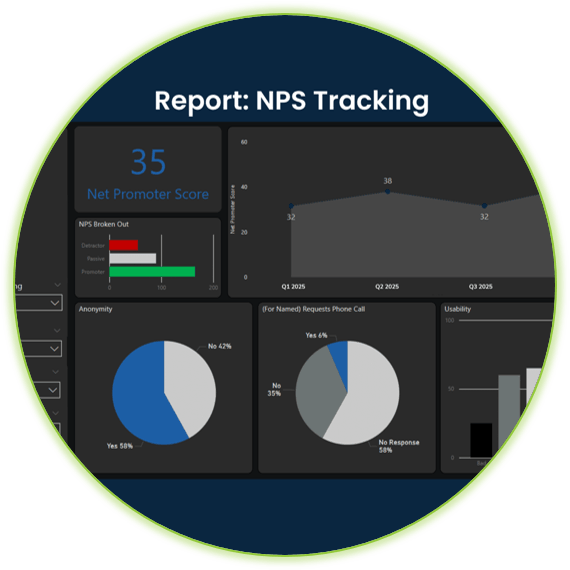Click the "38" data label on the trend chart
570x570 pixels.
tap(388, 181)
